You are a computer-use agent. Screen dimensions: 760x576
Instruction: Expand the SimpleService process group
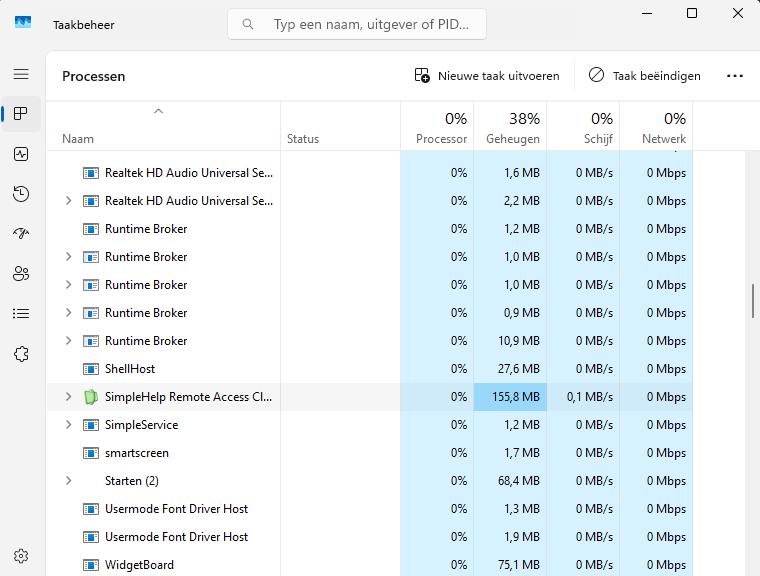pyautogui.click(x=68, y=425)
